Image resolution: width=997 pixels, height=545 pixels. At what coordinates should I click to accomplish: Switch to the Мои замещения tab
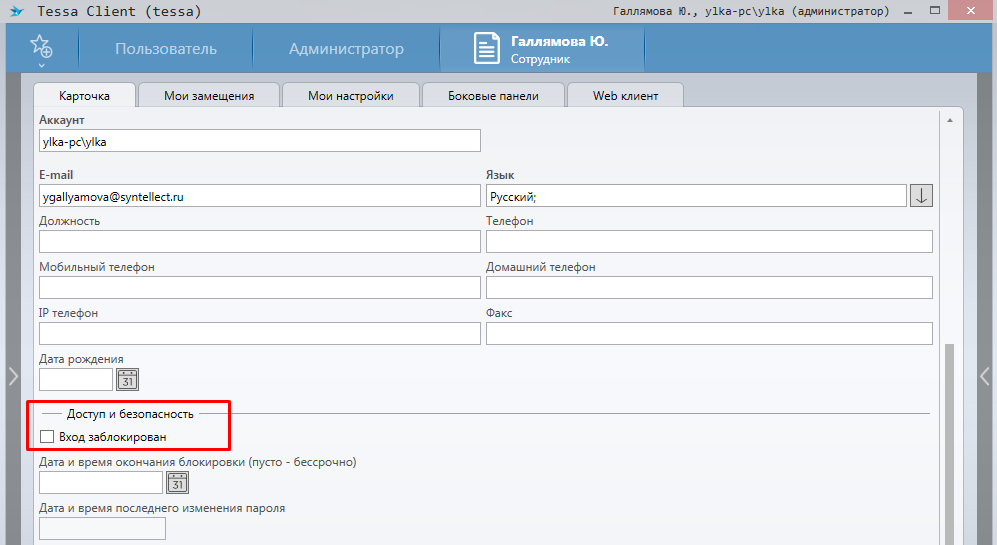tap(209, 96)
